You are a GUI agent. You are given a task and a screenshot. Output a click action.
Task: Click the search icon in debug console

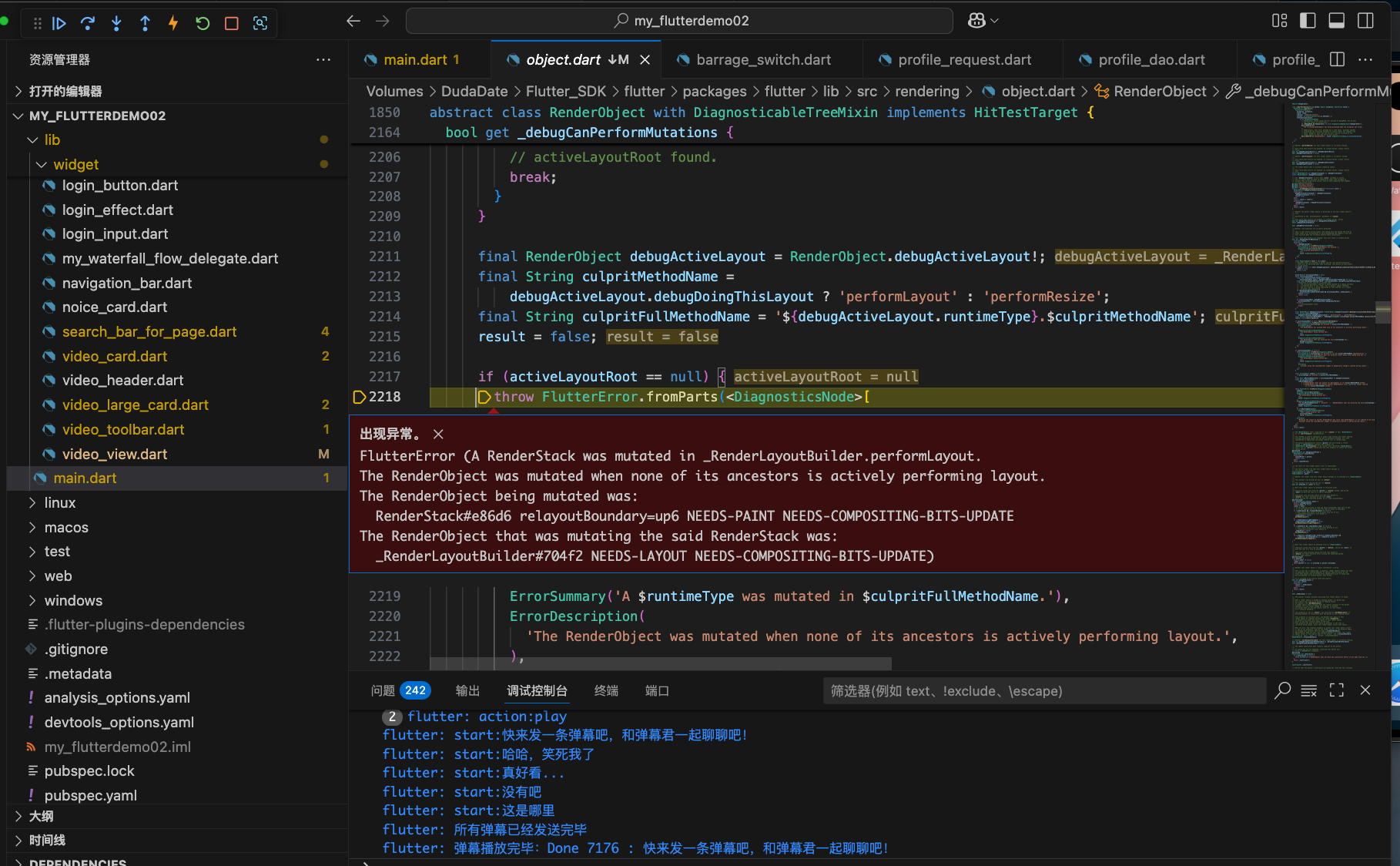click(x=1282, y=690)
